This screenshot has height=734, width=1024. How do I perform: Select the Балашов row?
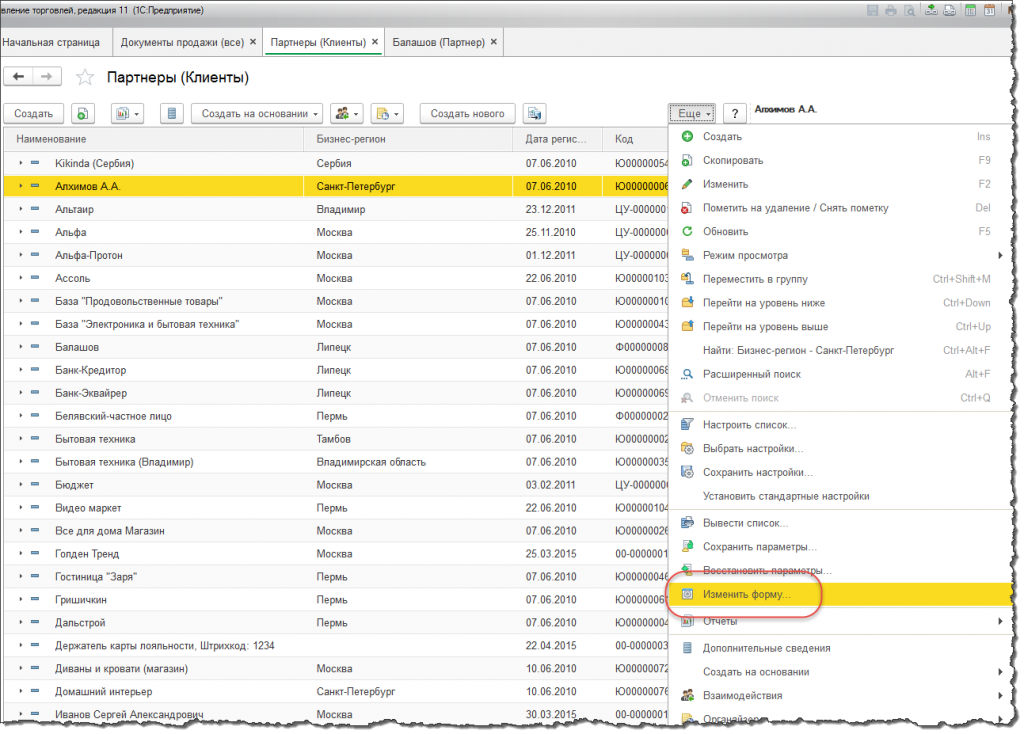336,347
